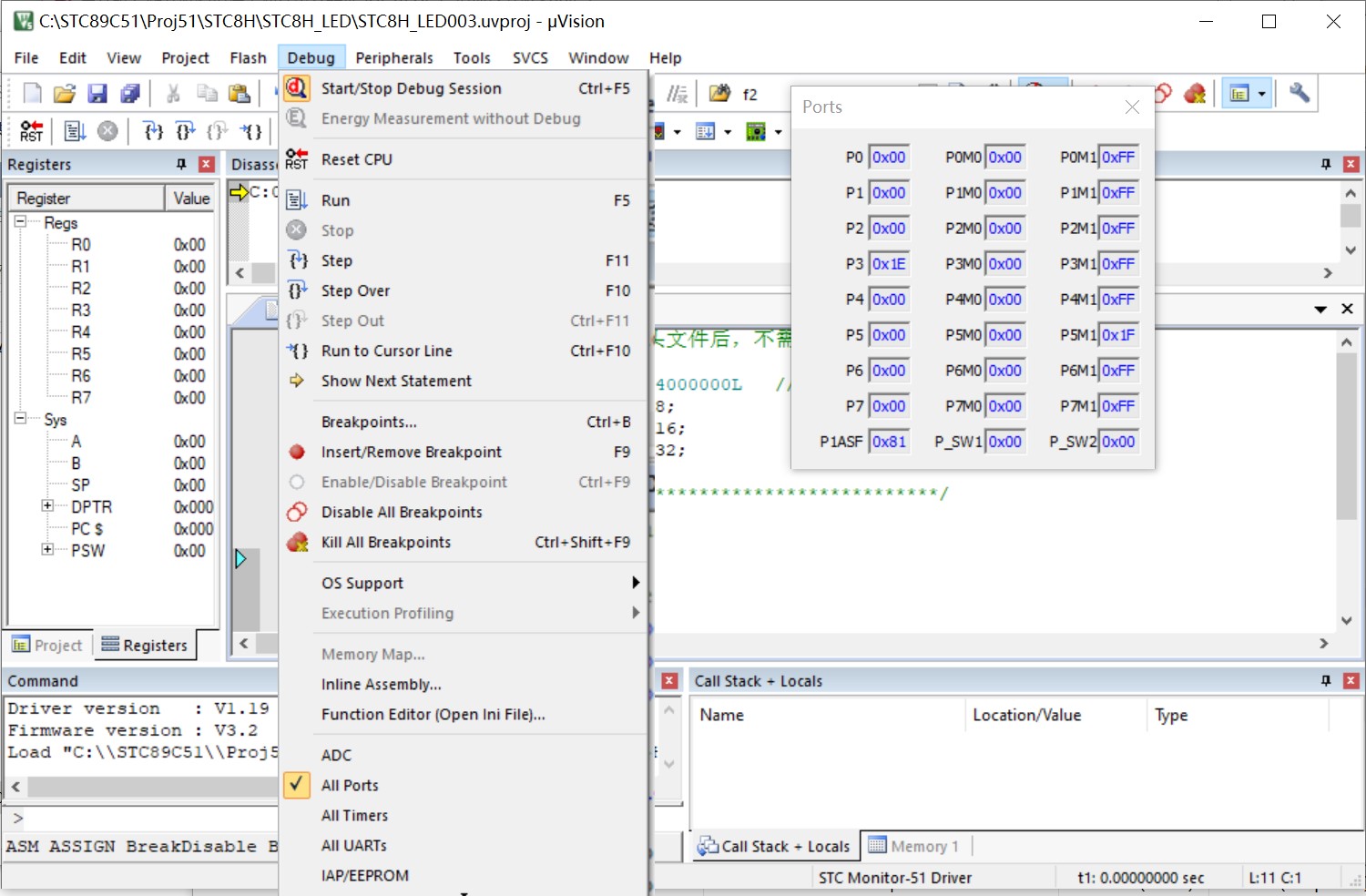Collapse the Regs tree node
Image resolution: width=1366 pixels, height=896 pixels.
click(20, 221)
